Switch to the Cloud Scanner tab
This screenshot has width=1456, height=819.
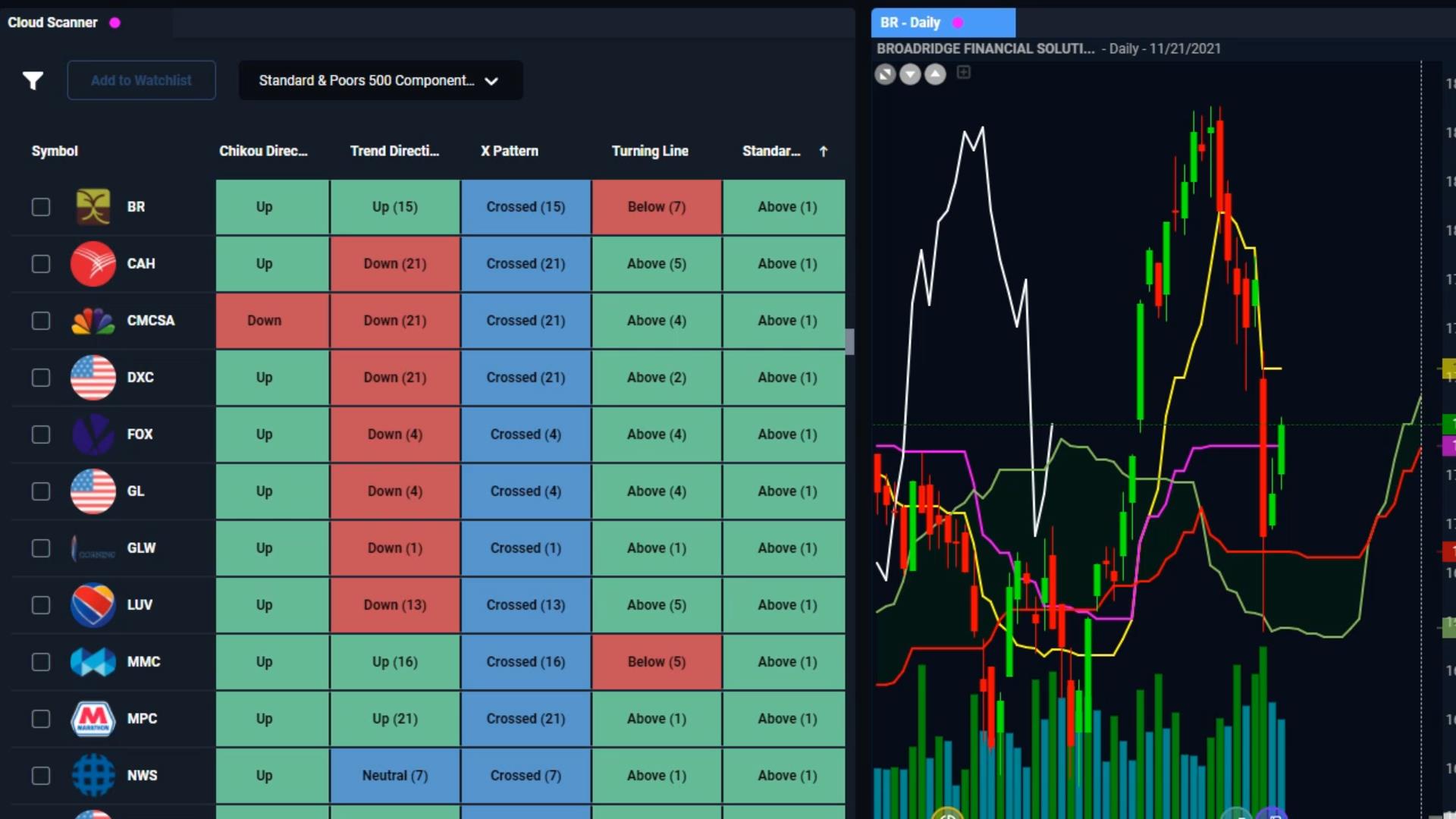click(86, 23)
